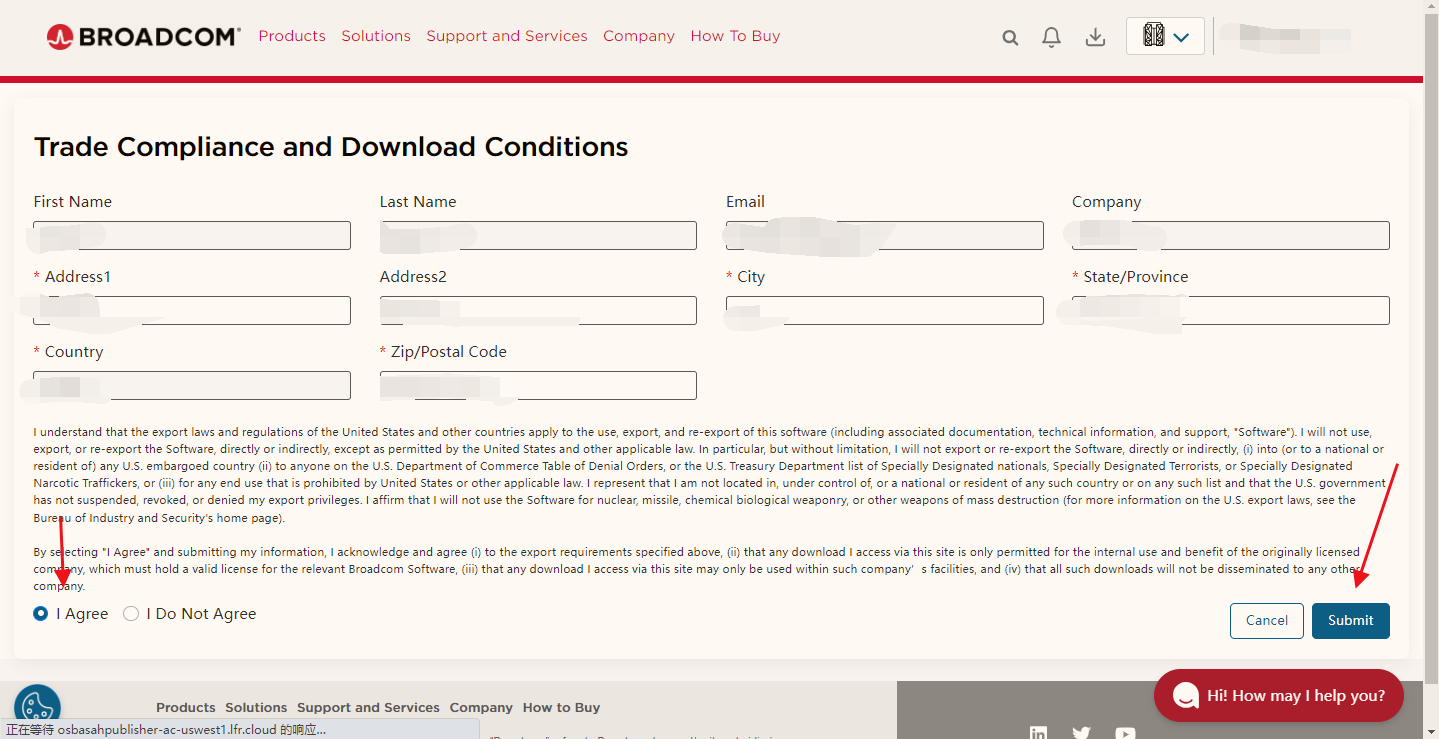Click the Email field

coord(885,235)
